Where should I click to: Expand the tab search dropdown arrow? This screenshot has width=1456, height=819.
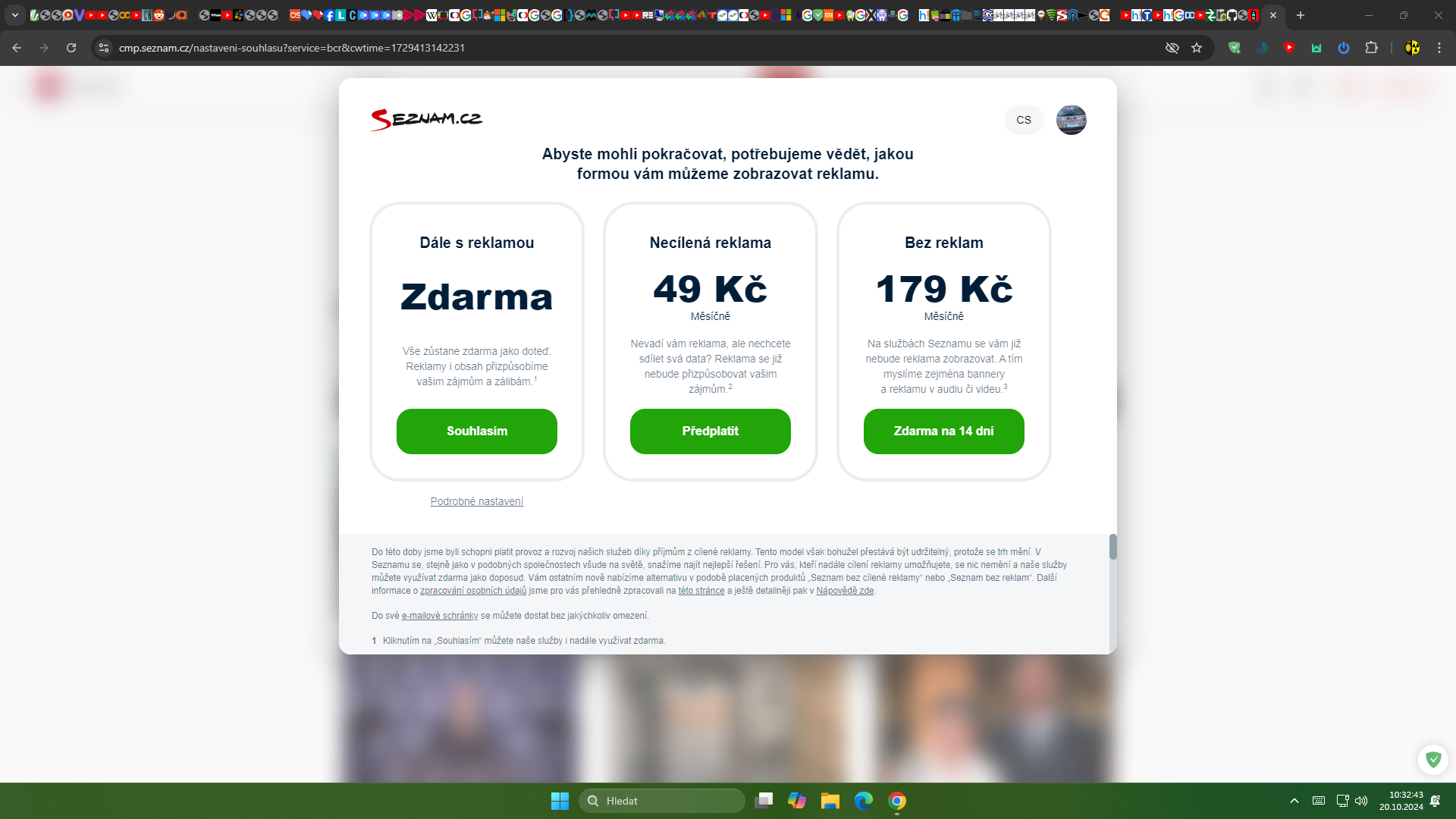(x=14, y=15)
